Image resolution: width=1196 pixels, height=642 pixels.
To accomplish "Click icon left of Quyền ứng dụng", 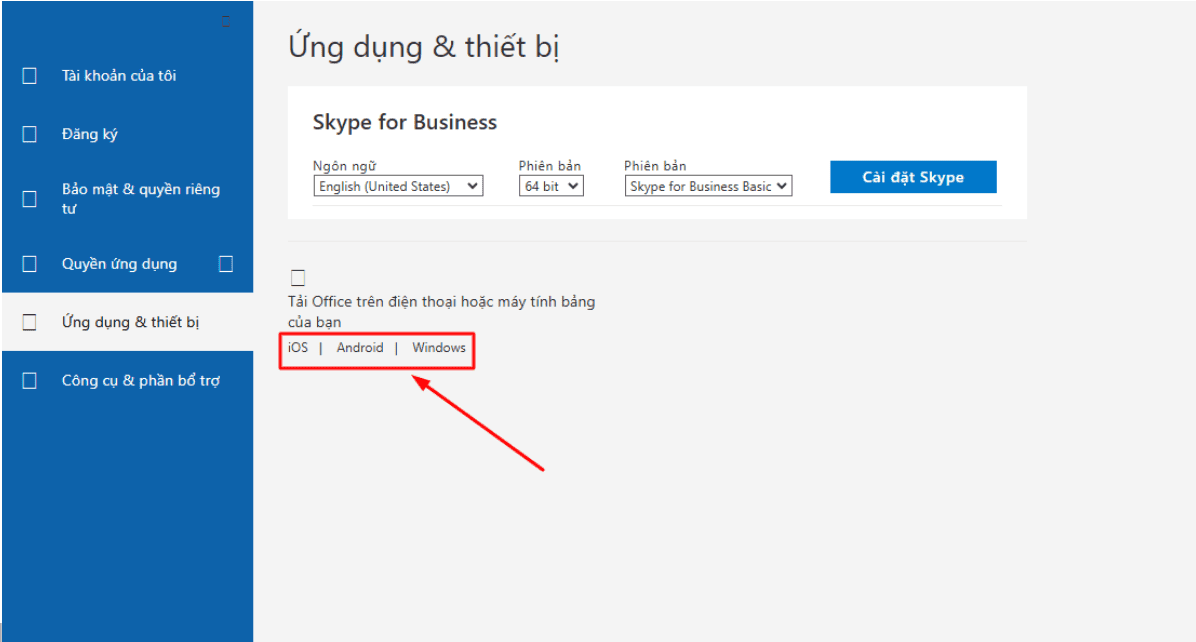I will coord(30,264).
